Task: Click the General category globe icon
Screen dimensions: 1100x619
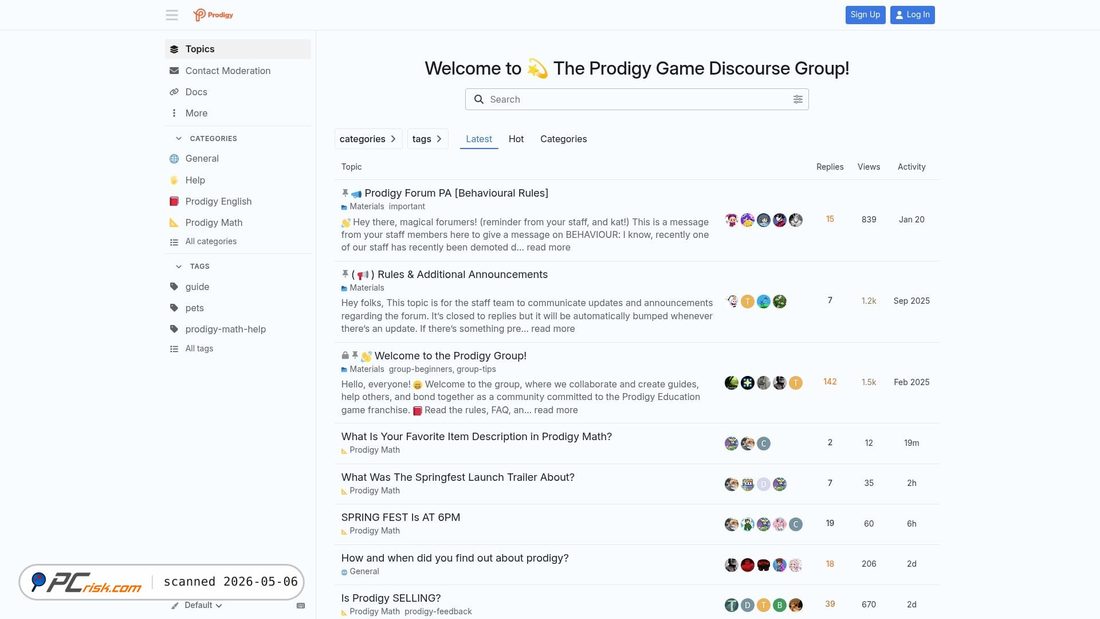Action: (174, 159)
